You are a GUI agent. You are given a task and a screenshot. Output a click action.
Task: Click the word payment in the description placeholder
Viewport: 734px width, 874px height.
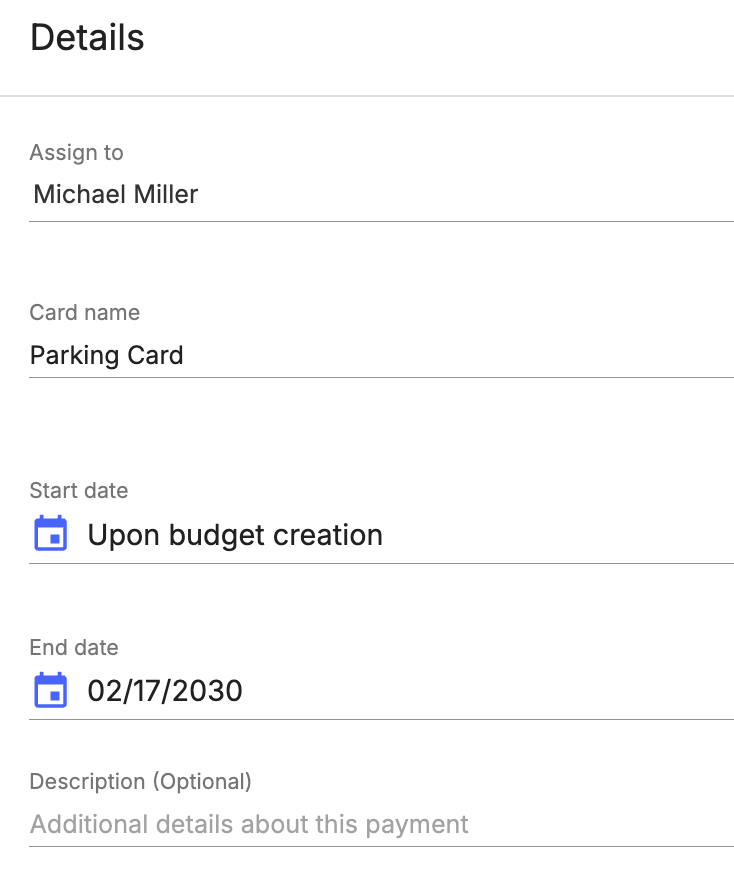(422, 825)
